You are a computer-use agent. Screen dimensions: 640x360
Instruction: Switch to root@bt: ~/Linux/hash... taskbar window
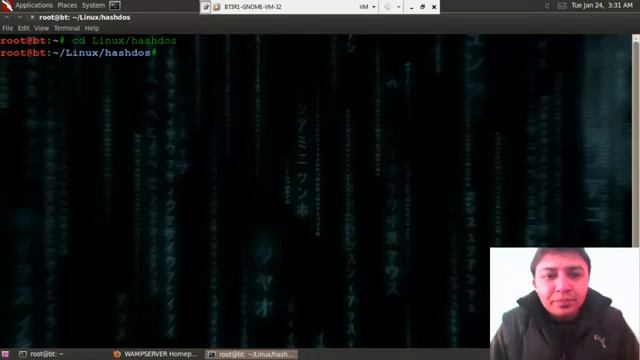[x=251, y=354]
